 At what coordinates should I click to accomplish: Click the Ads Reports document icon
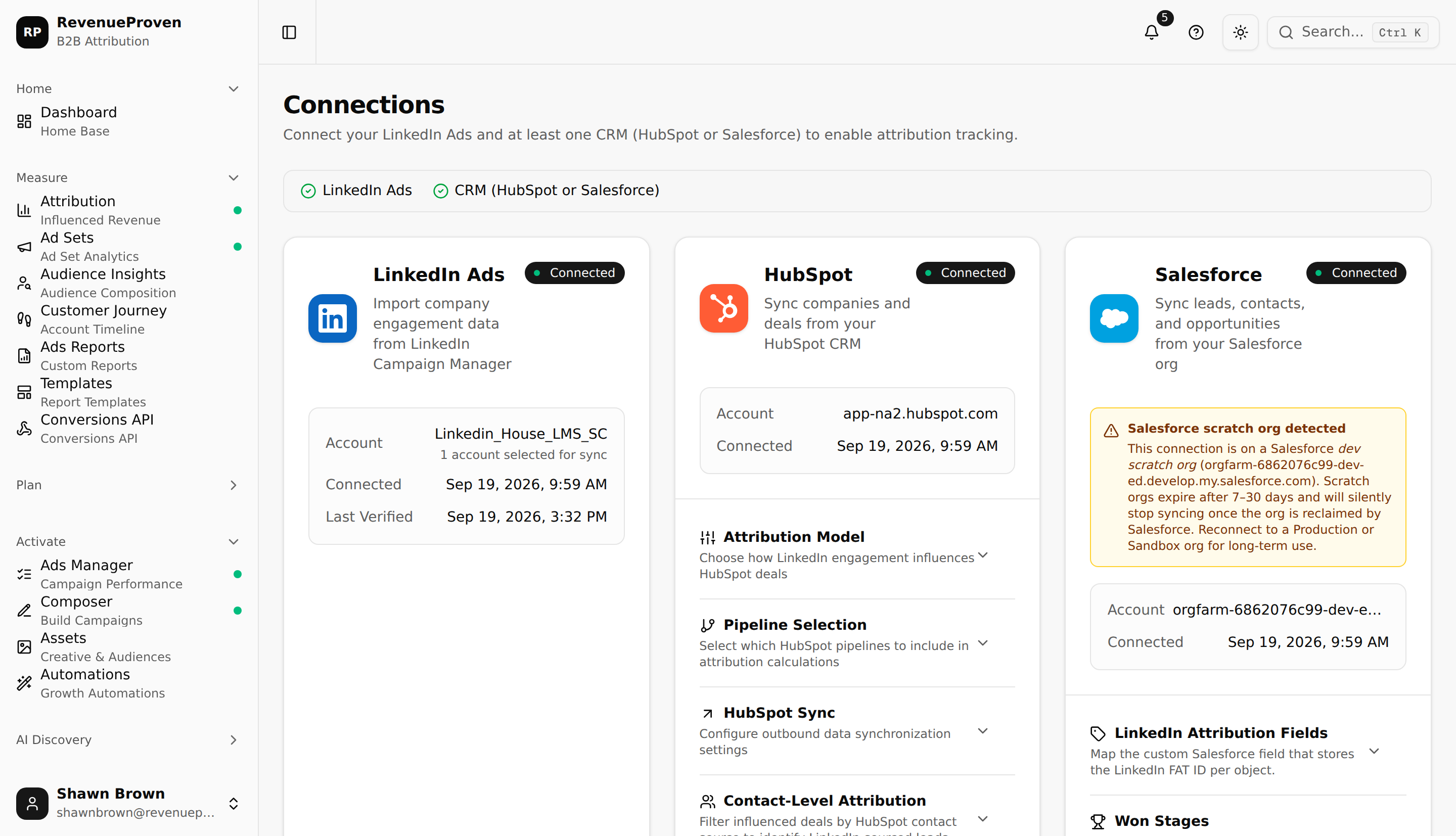(24, 356)
